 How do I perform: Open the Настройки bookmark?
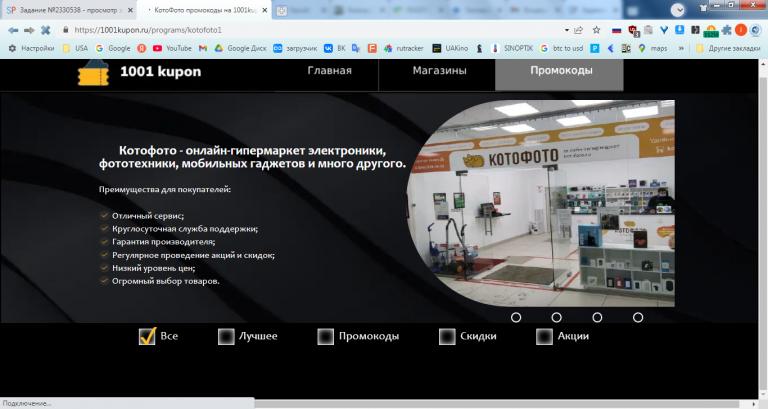pyautogui.click(x=31, y=48)
